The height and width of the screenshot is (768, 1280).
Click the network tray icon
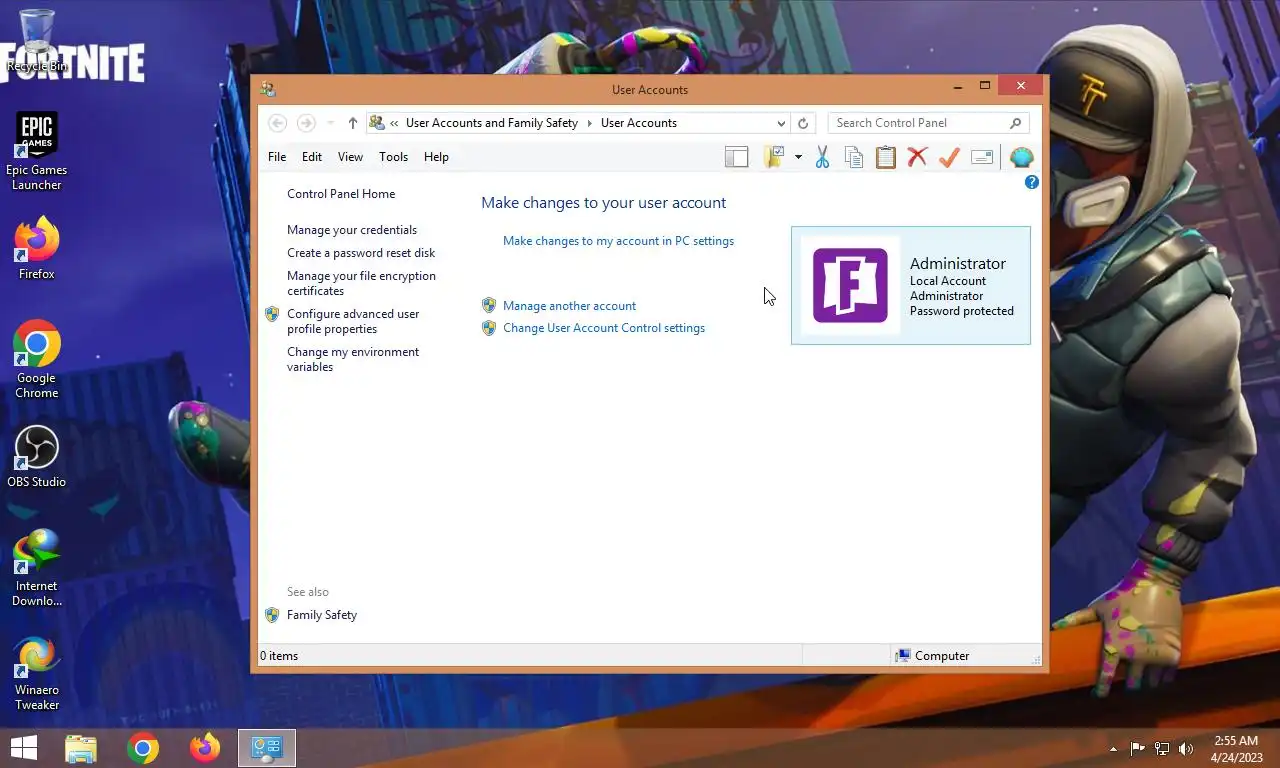pyautogui.click(x=1162, y=748)
